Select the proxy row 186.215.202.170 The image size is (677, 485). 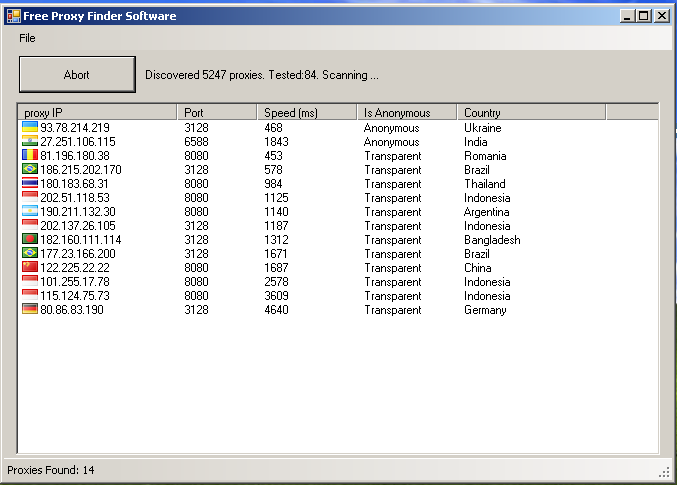pyautogui.click(x=81, y=170)
